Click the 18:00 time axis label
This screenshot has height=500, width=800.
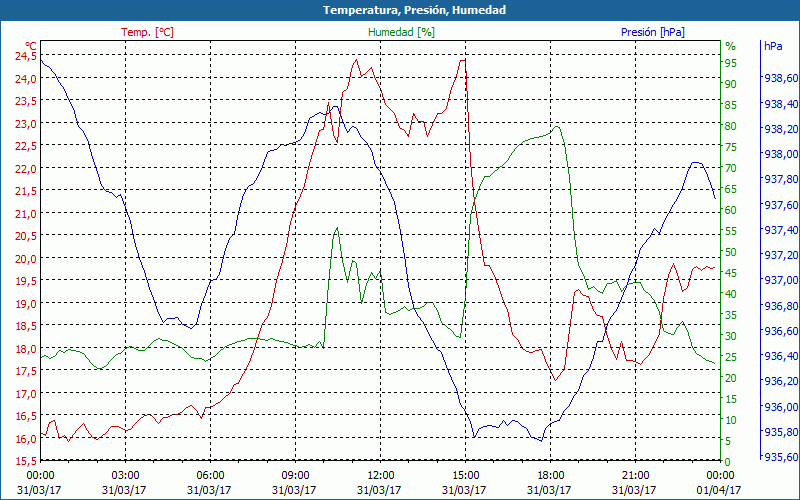tap(551, 474)
